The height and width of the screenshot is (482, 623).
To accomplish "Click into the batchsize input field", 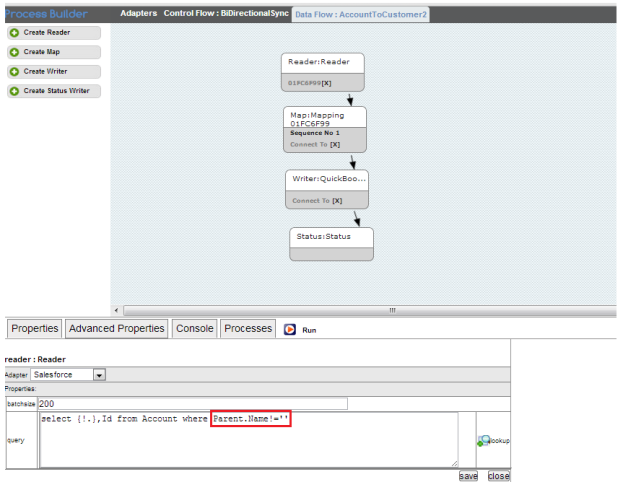I will pos(192,404).
